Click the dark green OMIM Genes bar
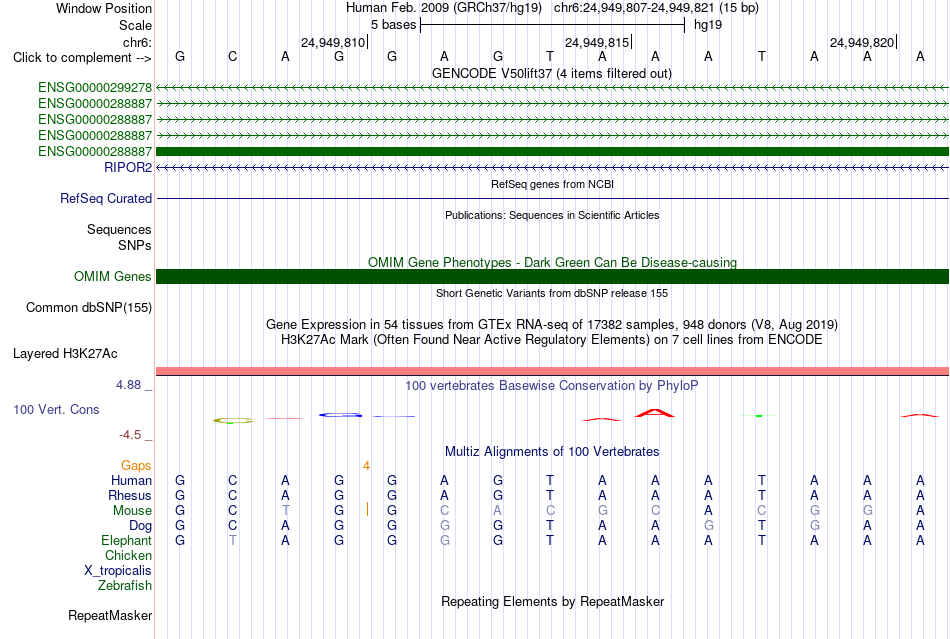Image resolution: width=950 pixels, height=639 pixels. point(552,277)
